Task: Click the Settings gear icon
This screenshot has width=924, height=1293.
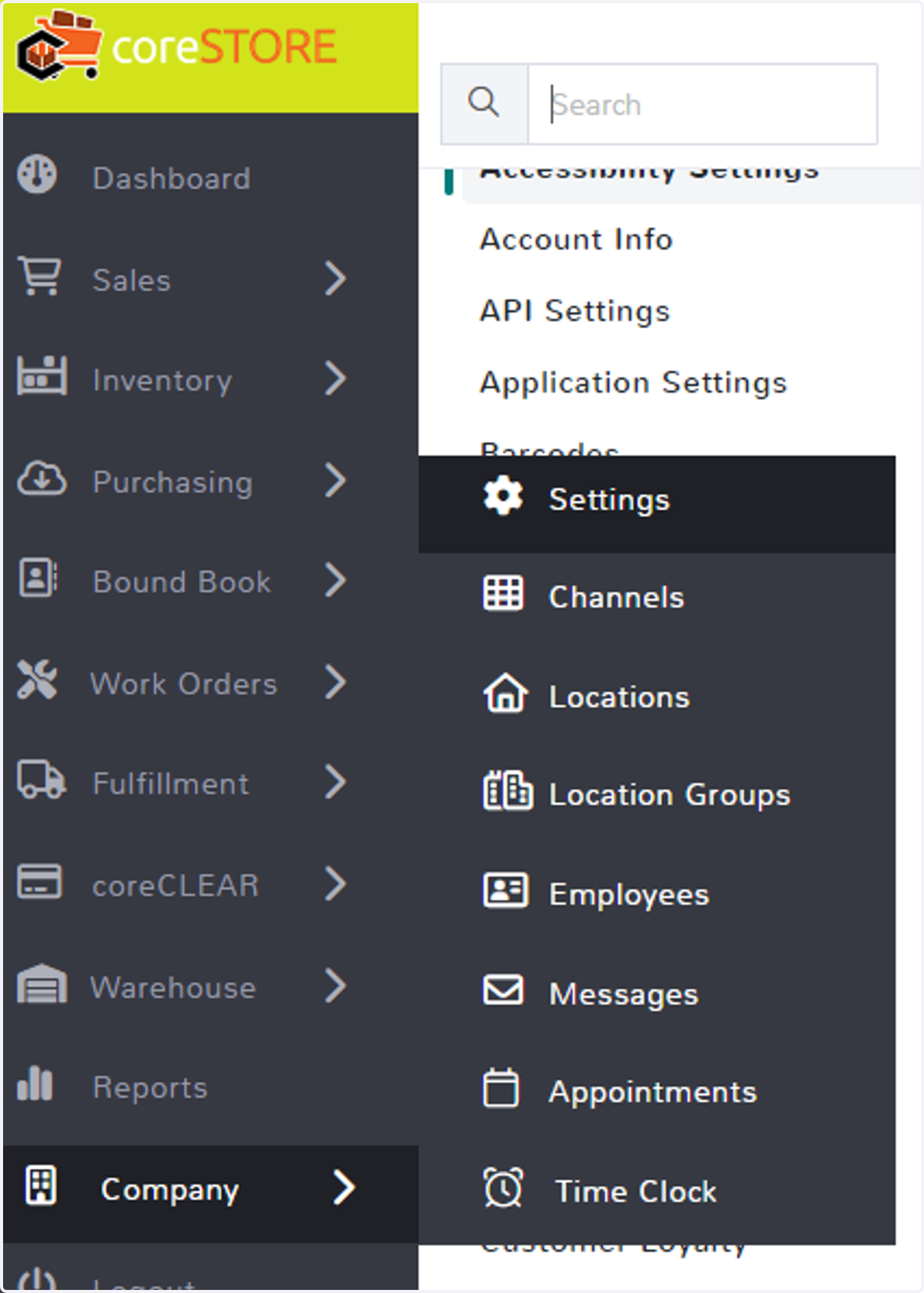Action: coord(503,496)
